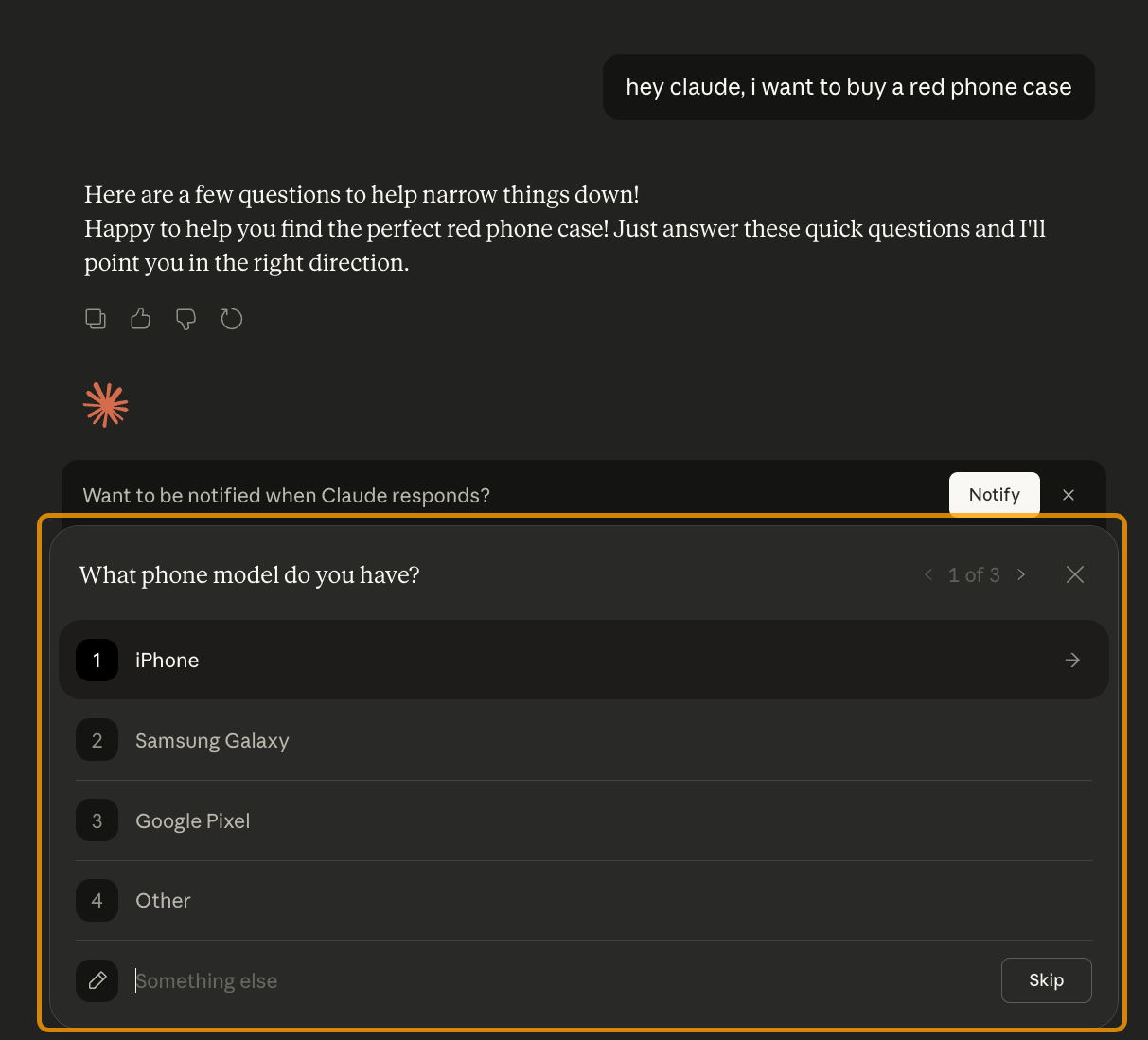Give thumbs up feedback on response

[141, 319]
